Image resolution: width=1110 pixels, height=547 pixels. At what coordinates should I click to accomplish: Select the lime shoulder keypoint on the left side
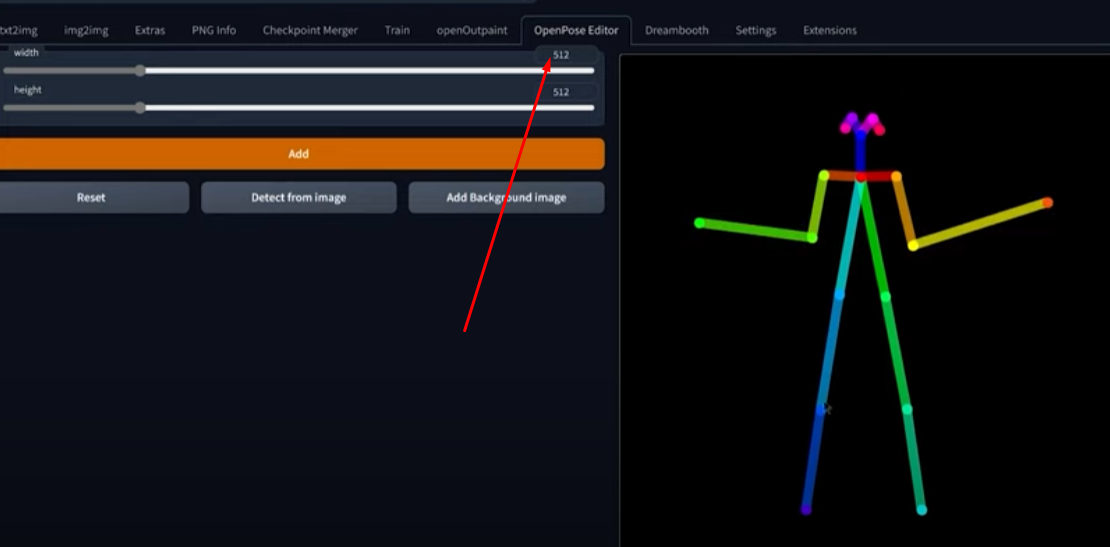[824, 175]
